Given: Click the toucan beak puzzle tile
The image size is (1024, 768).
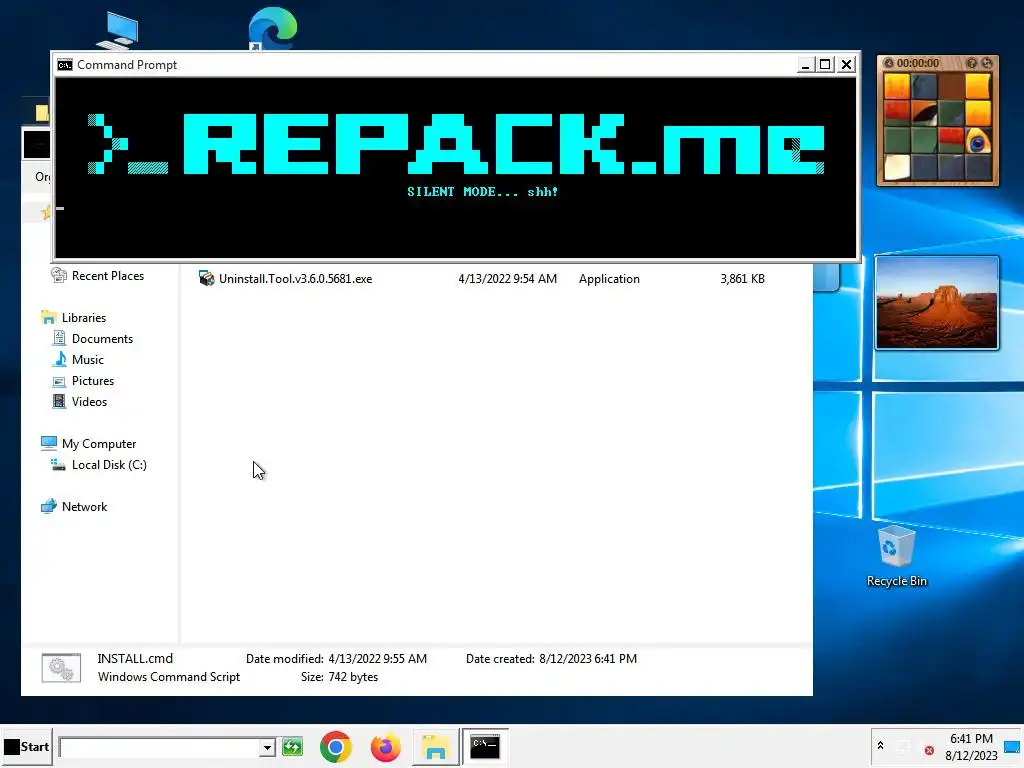Looking at the screenshot, I should [923, 113].
